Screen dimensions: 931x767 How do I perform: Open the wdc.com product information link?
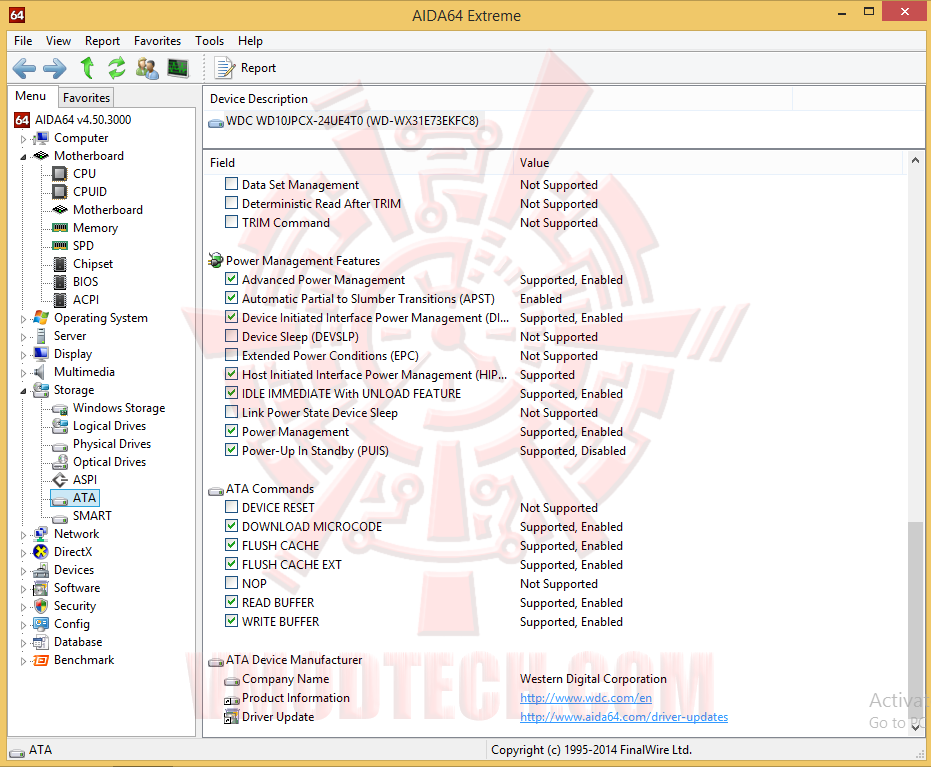coord(585,698)
